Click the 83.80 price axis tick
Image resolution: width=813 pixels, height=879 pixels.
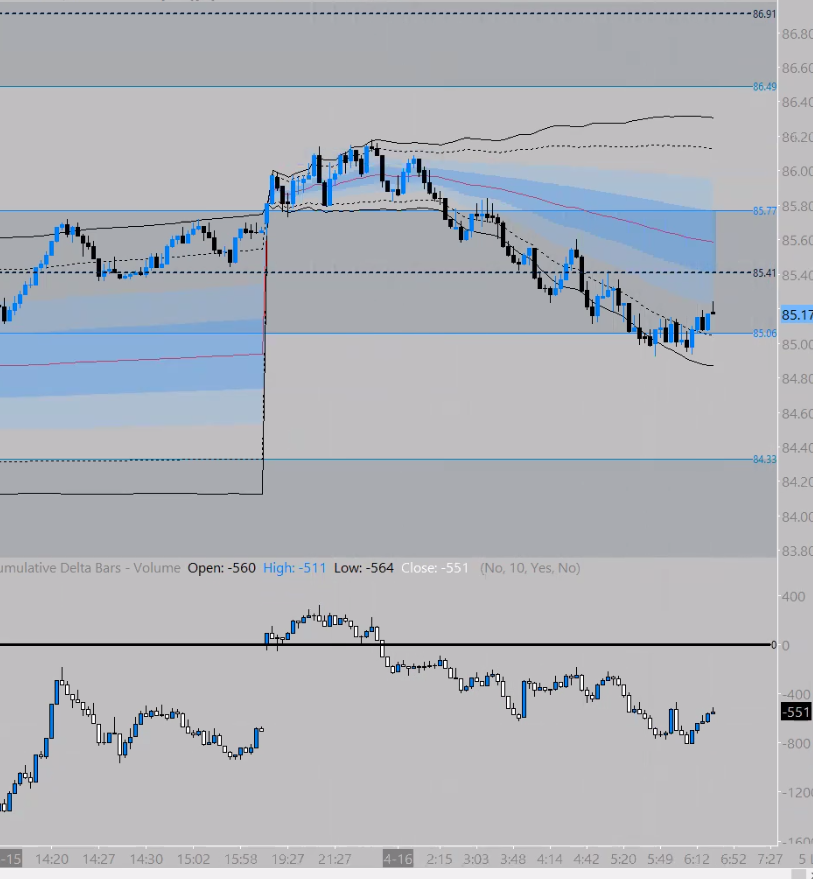(797, 551)
